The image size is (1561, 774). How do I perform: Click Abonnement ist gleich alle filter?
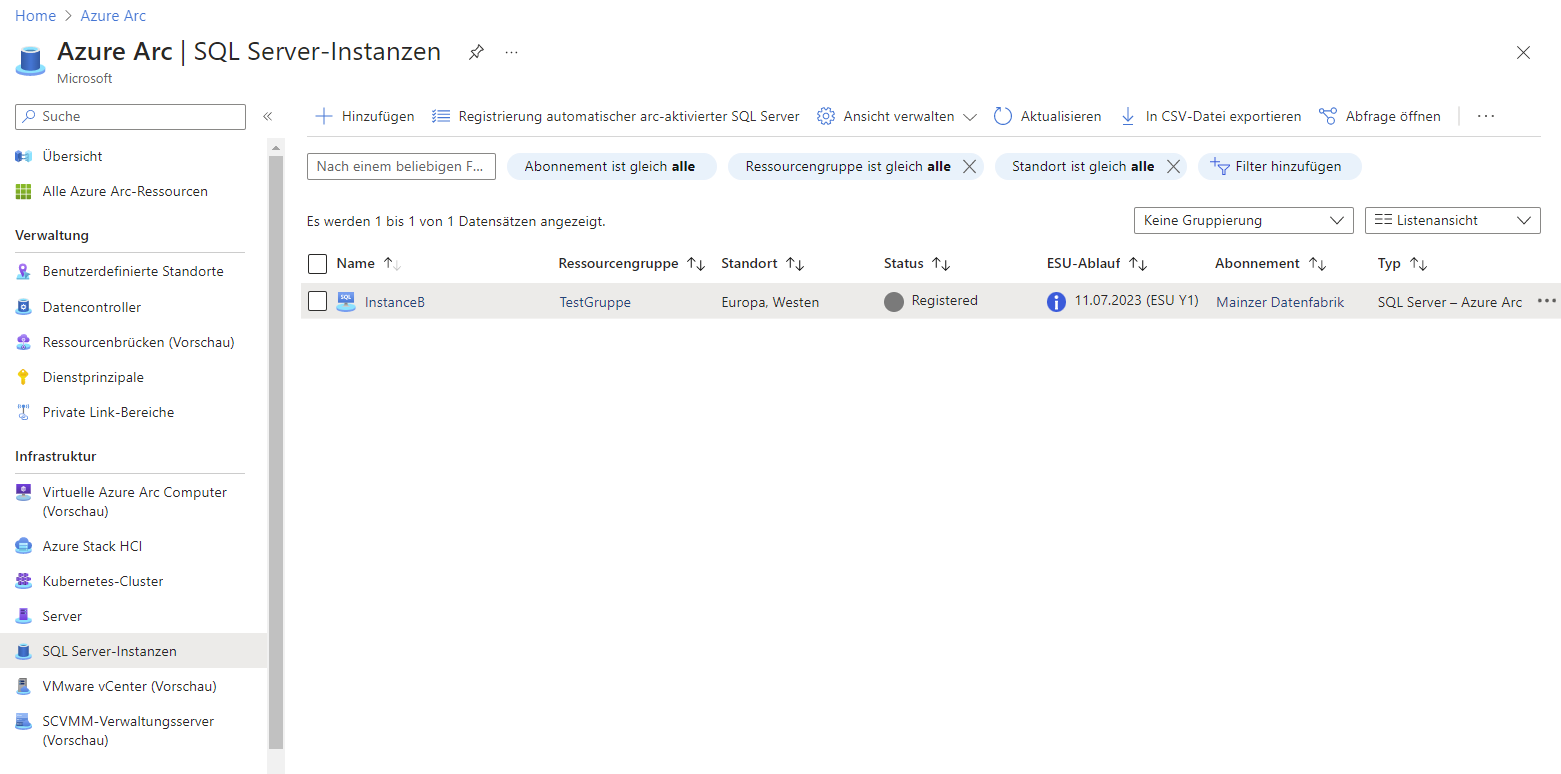[x=611, y=167]
